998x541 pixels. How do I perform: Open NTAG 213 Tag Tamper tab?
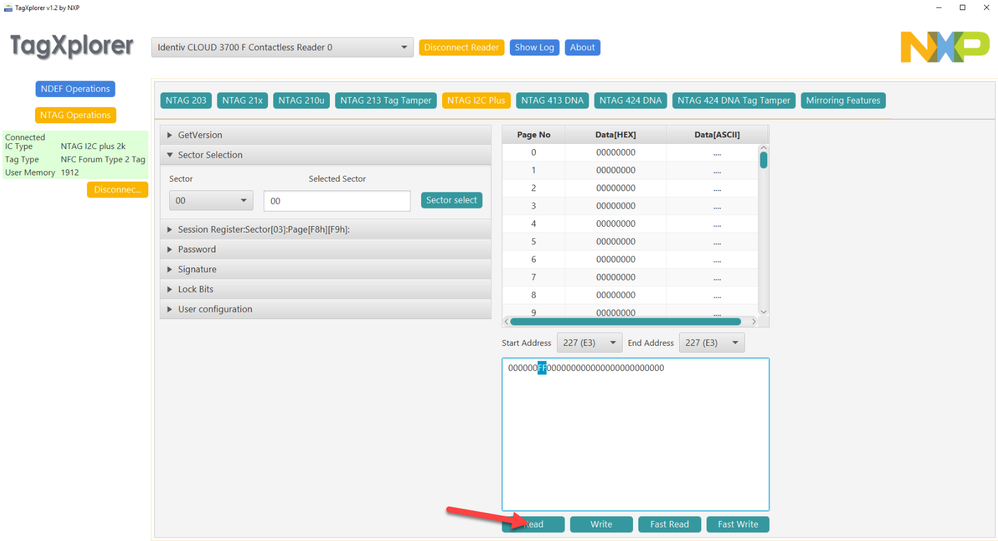point(386,101)
